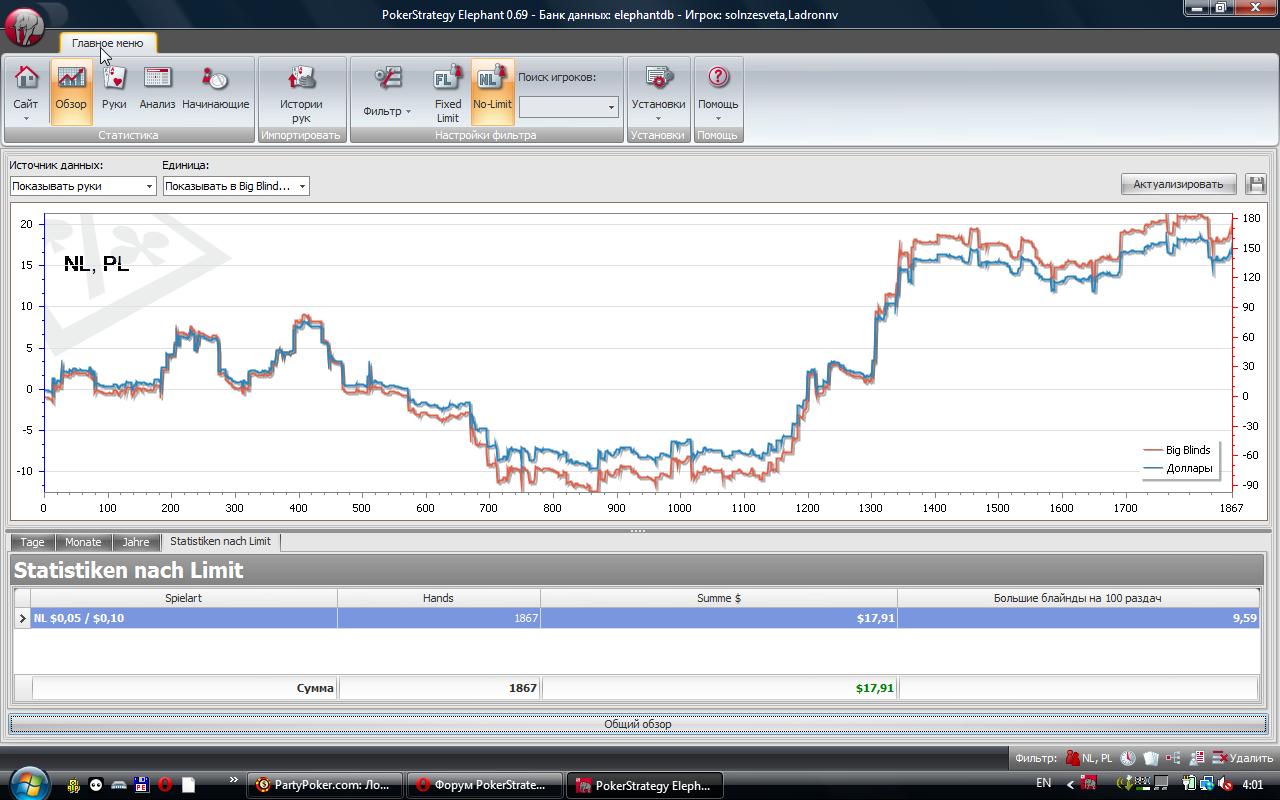Image resolution: width=1280 pixels, height=800 pixels.
Task: Sort by the Spielart column header
Action: 184,598
